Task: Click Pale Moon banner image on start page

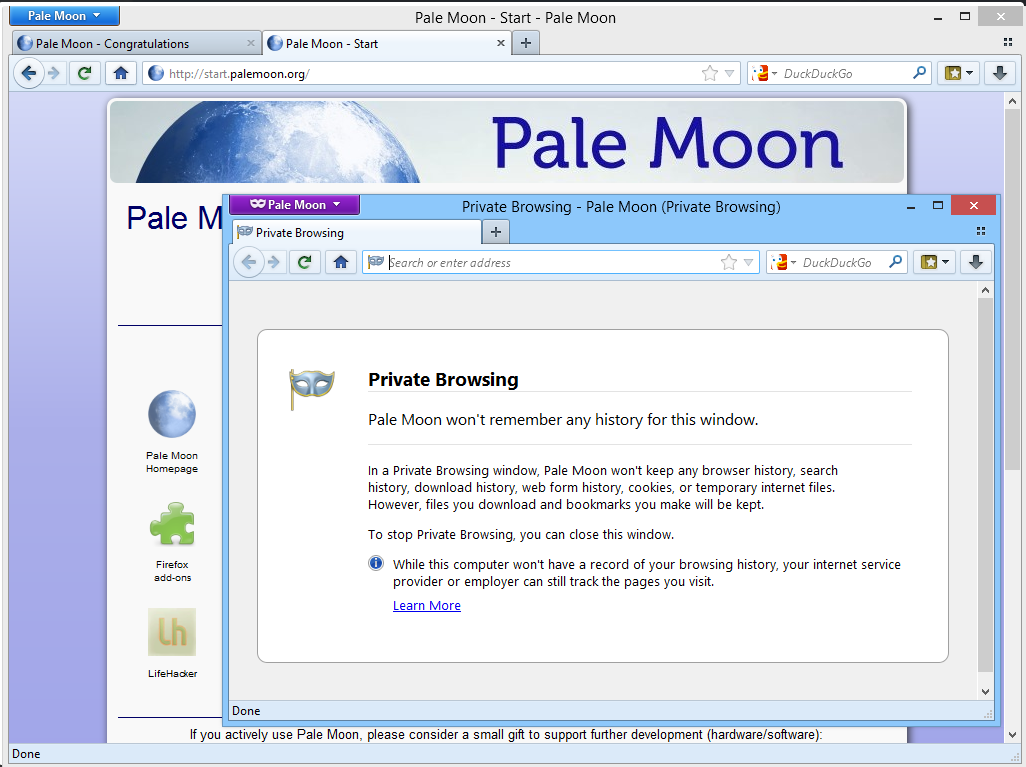Action: pyautogui.click(x=506, y=141)
